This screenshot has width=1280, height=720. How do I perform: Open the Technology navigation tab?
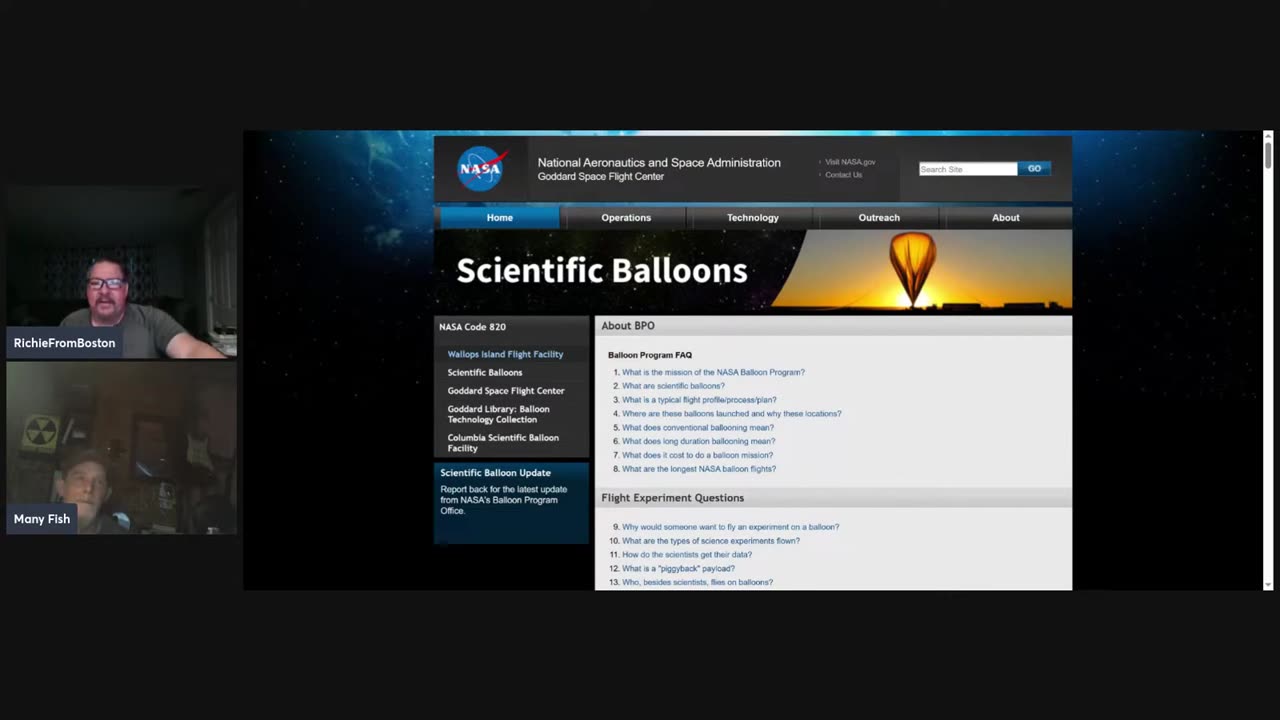pyautogui.click(x=753, y=218)
